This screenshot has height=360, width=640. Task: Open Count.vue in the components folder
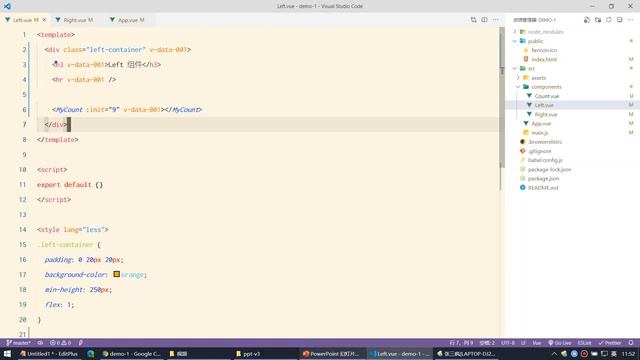click(x=547, y=96)
